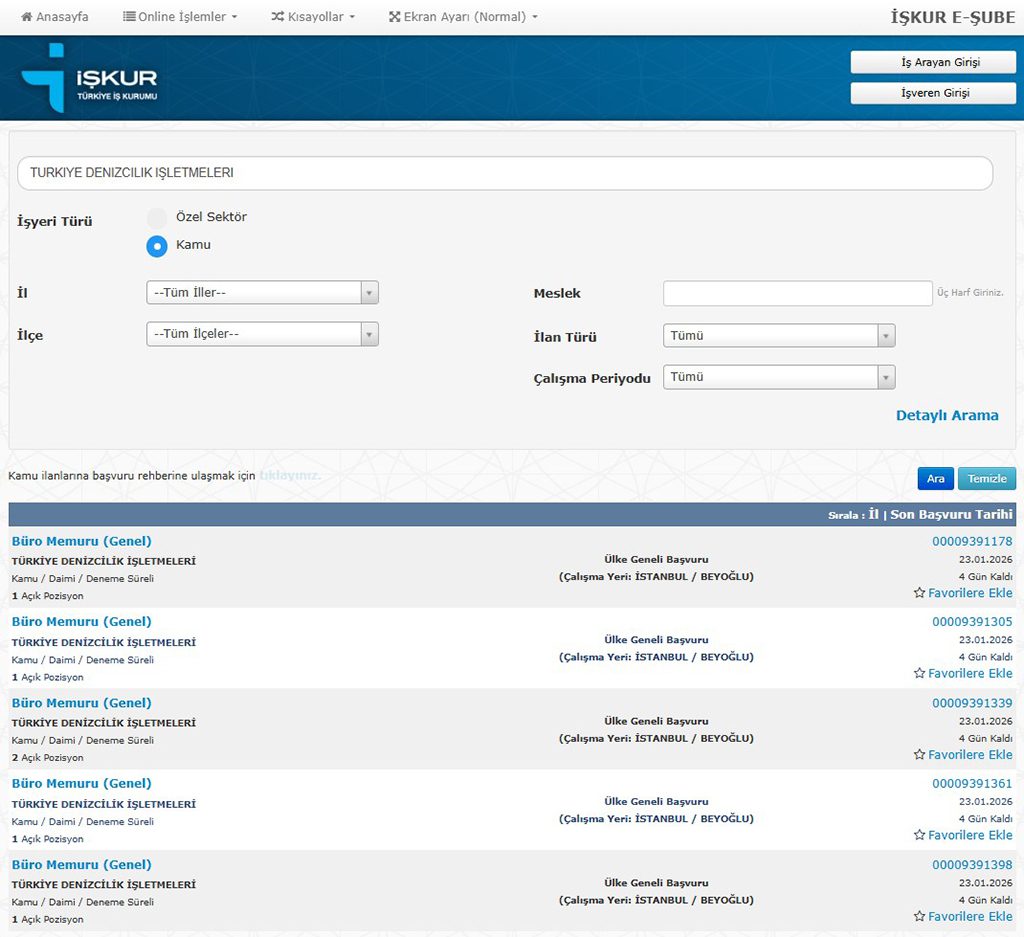Click the star icon for listing 00009391305
The image size is (1024, 937).
click(919, 674)
